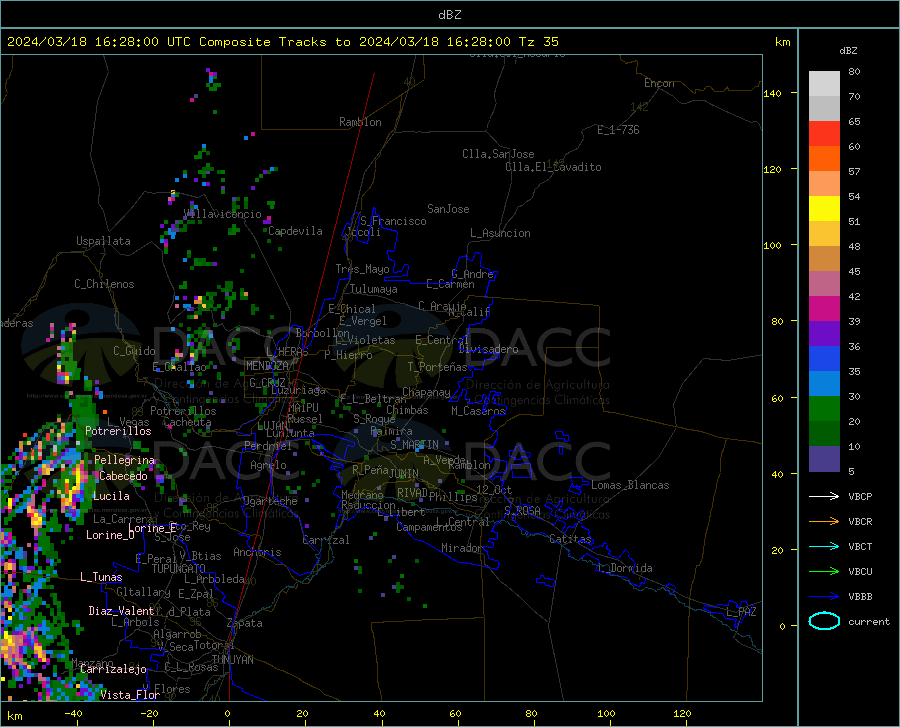900x727 pixels.
Task: Click the Zapata map label
Action: click(x=245, y=623)
